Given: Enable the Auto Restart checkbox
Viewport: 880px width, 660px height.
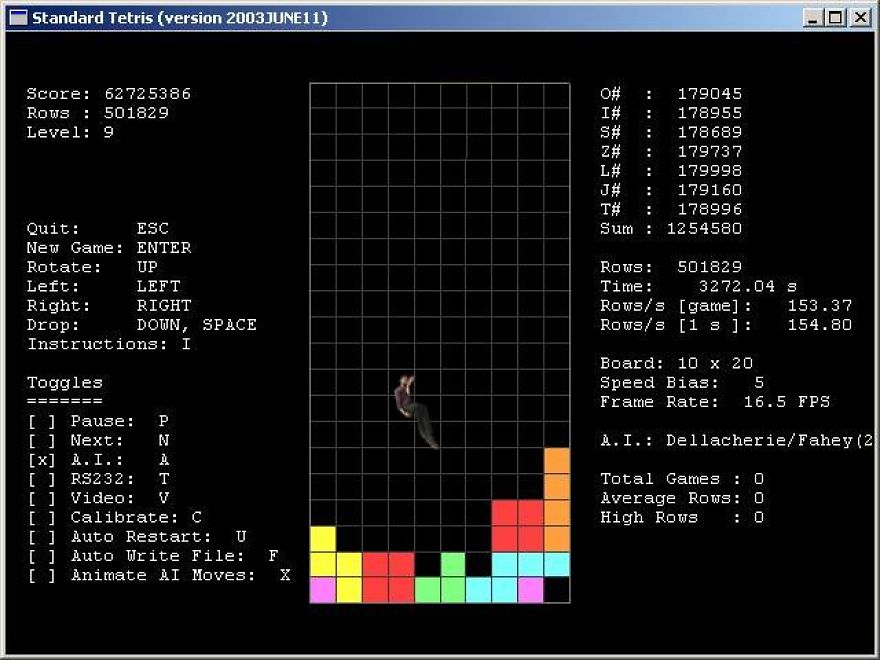Looking at the screenshot, I should click(42, 537).
